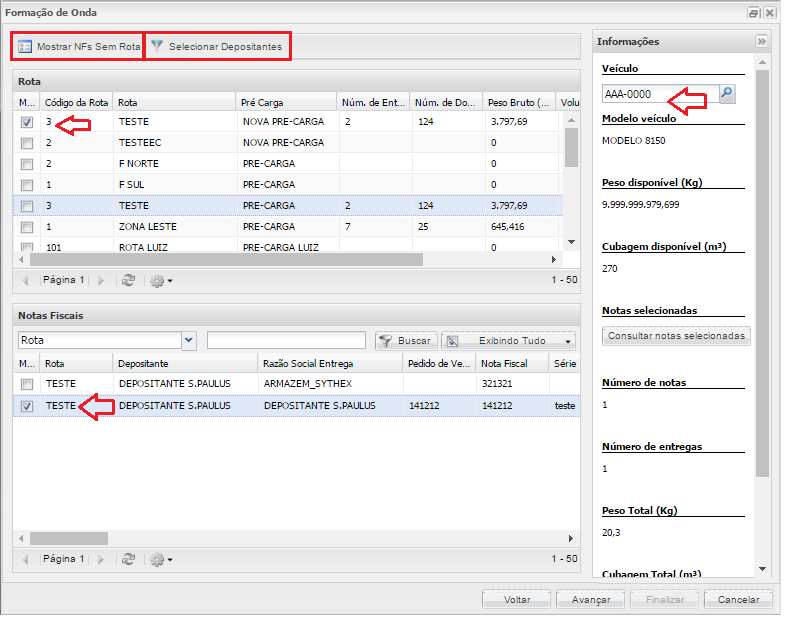Check the TESTE PRE-CARGA route checkbox
This screenshot has width=785, height=619.
[x=27, y=206]
